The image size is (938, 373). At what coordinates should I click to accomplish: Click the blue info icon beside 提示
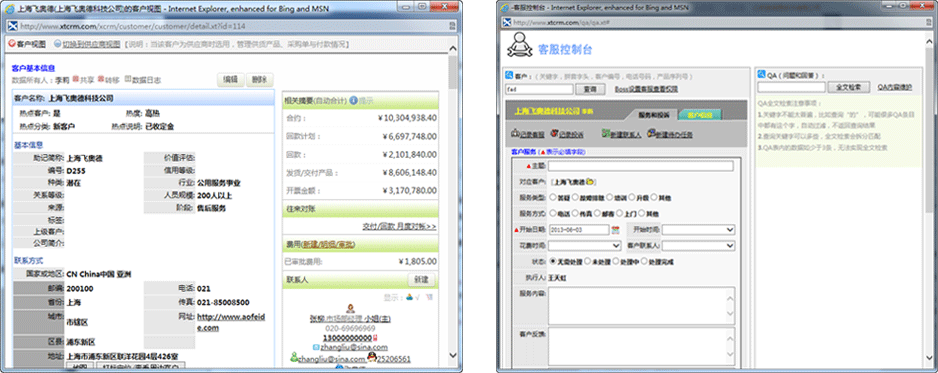(x=354, y=100)
